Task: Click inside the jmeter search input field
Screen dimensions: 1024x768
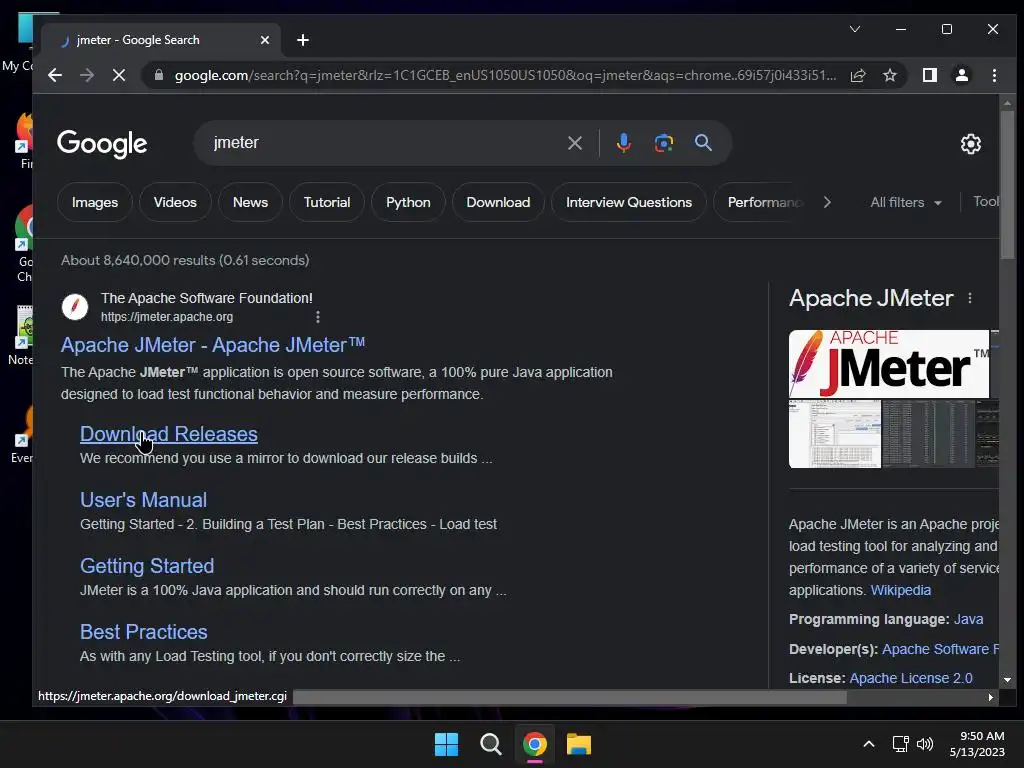Action: [x=385, y=143]
